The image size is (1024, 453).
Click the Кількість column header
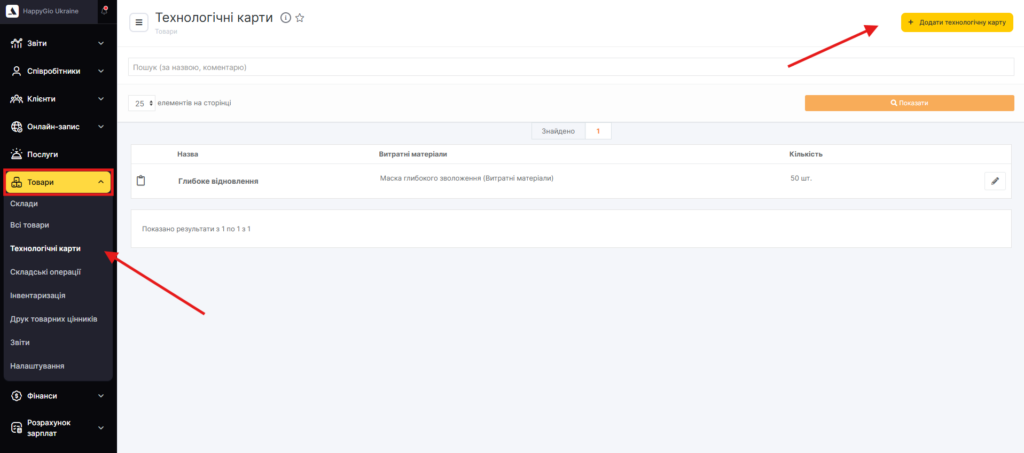click(806, 154)
